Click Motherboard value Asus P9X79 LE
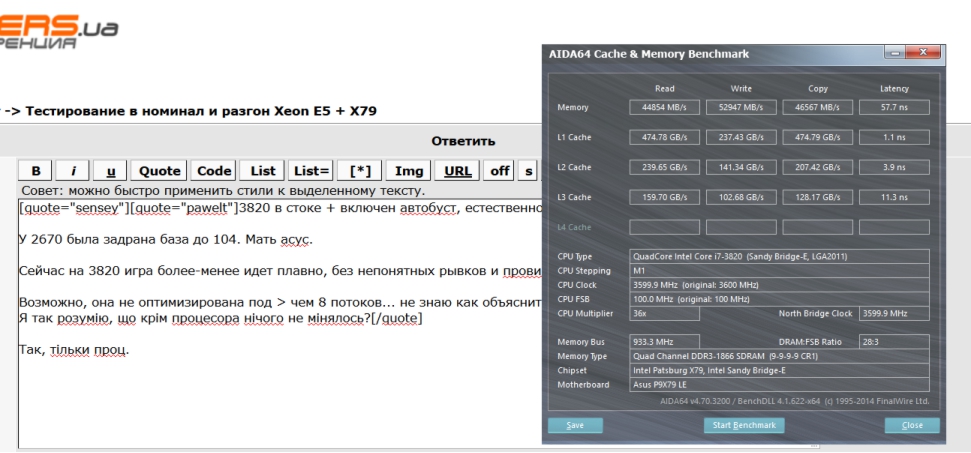 [780, 384]
